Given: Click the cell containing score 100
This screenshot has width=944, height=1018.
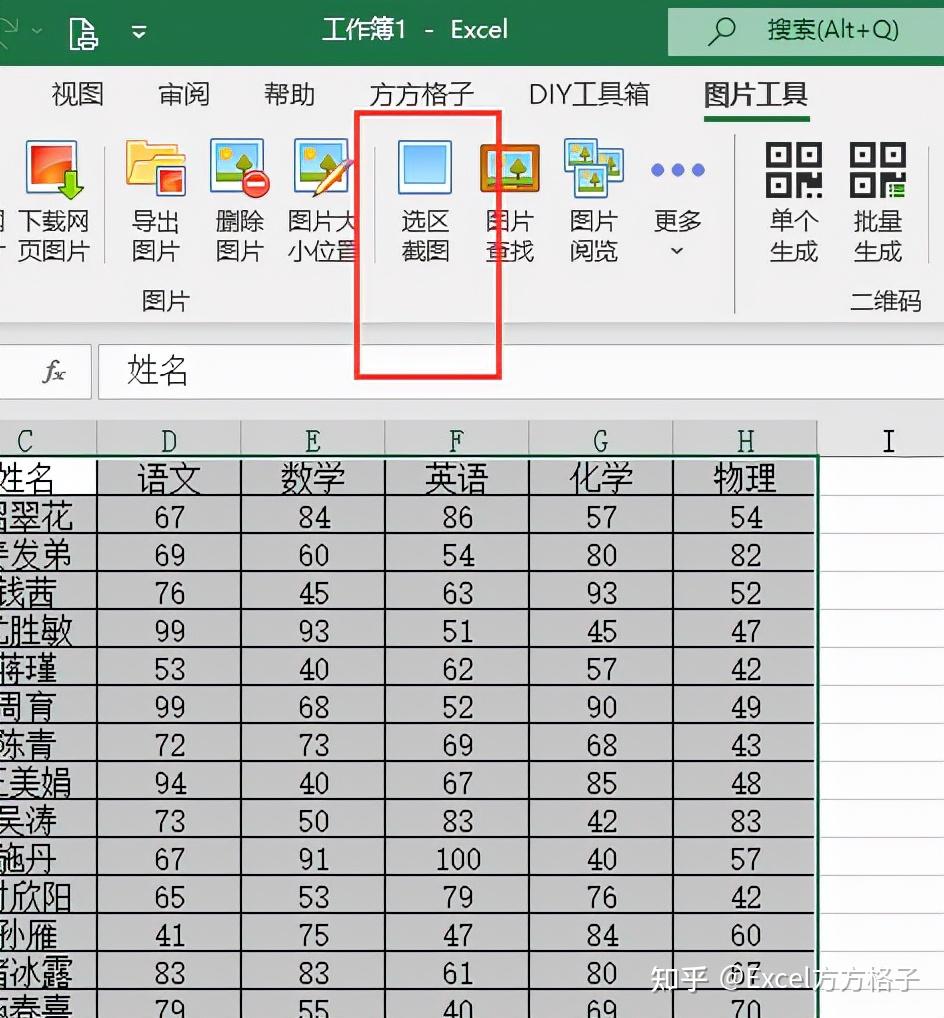Looking at the screenshot, I should point(455,858).
